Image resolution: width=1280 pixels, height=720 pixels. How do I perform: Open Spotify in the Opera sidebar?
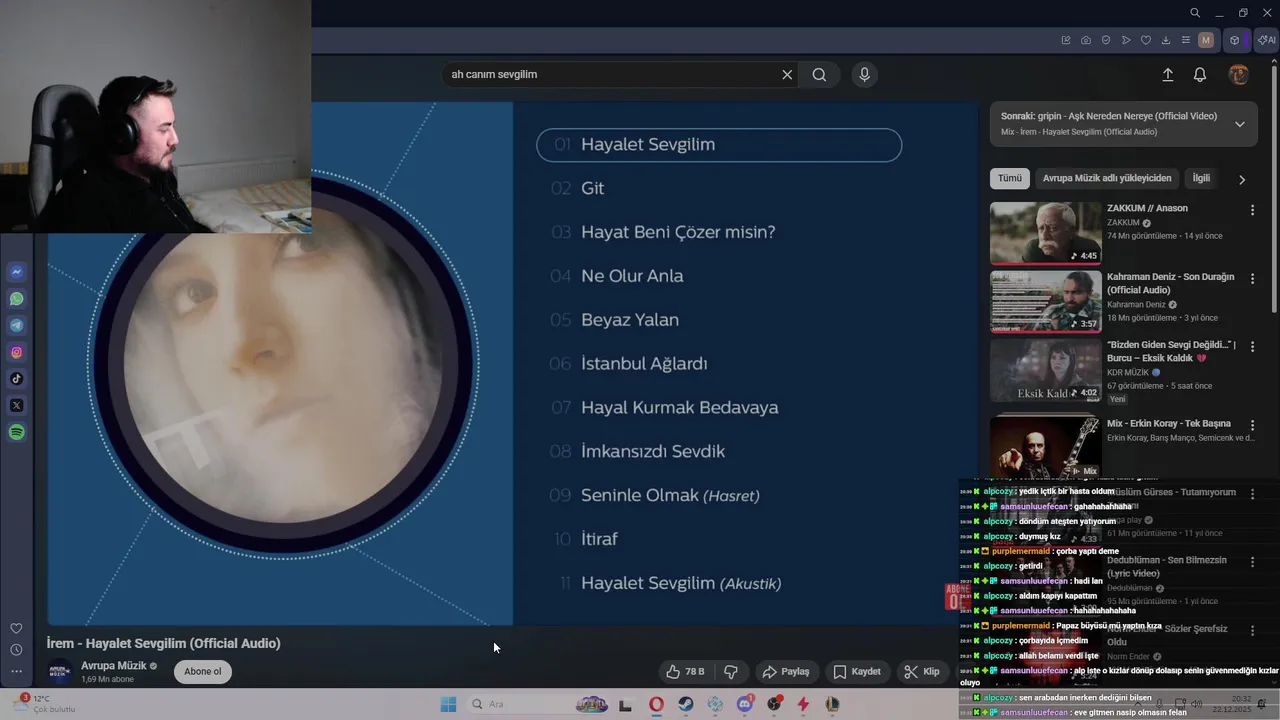coord(17,432)
